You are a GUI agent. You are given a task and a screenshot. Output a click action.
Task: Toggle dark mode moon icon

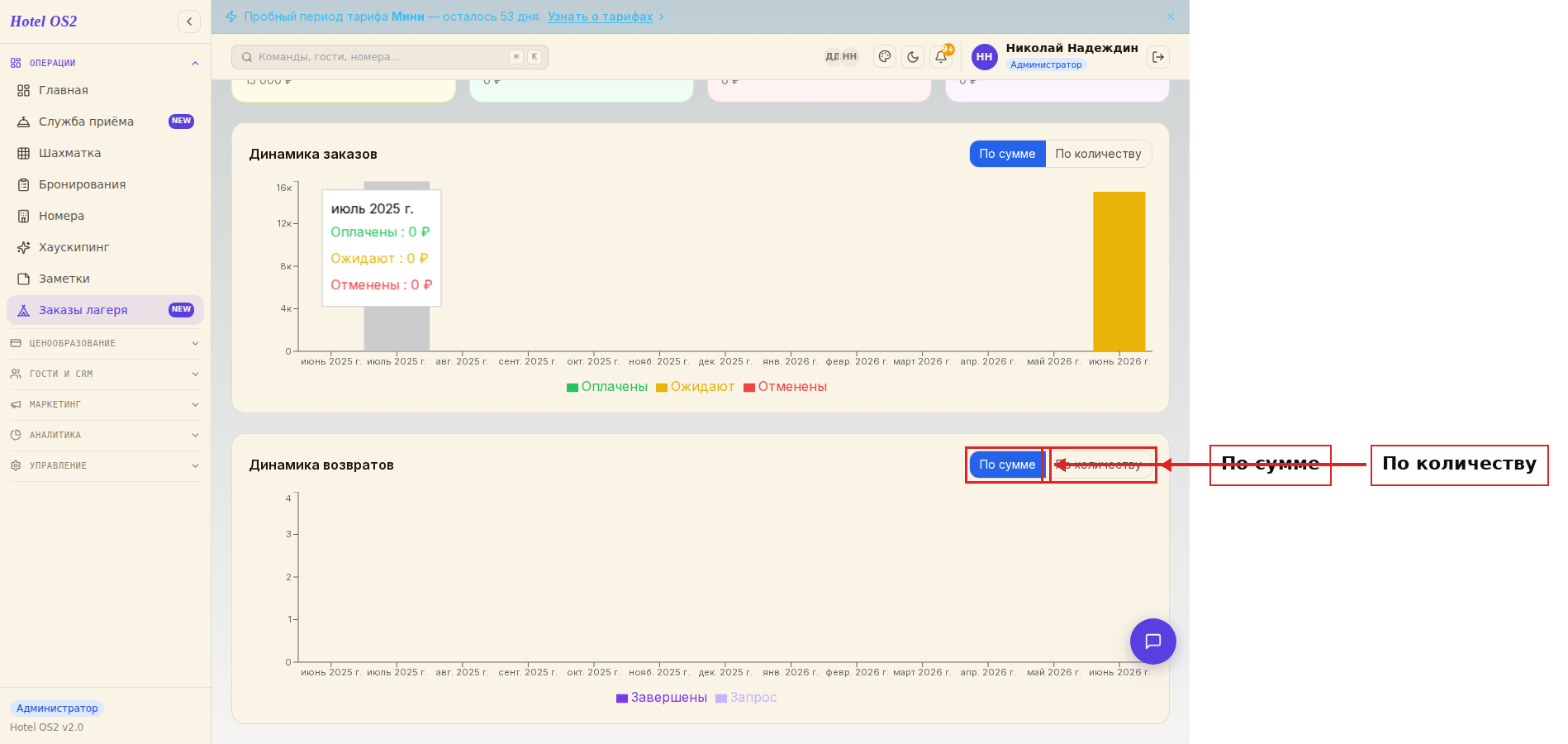(x=913, y=57)
